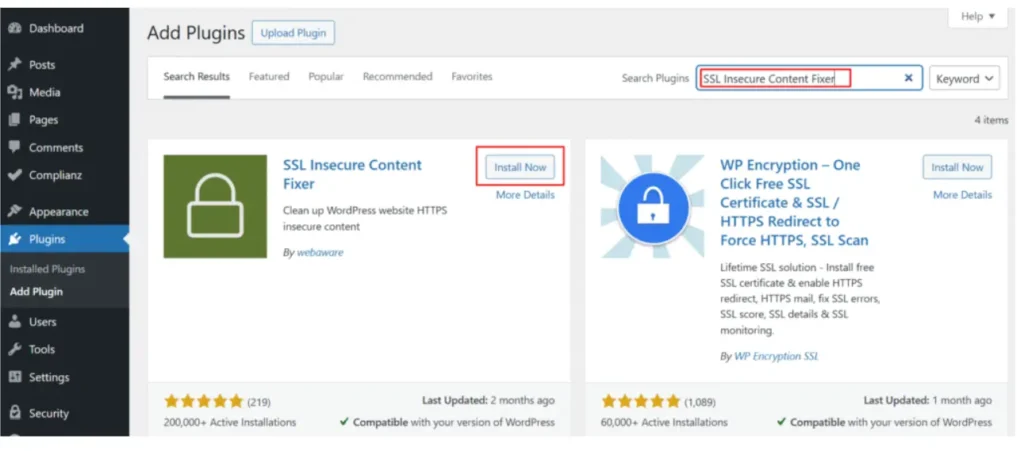This screenshot has height=451, width=1024.
Task: Click the Pages icon in sidebar
Action: coord(14,120)
